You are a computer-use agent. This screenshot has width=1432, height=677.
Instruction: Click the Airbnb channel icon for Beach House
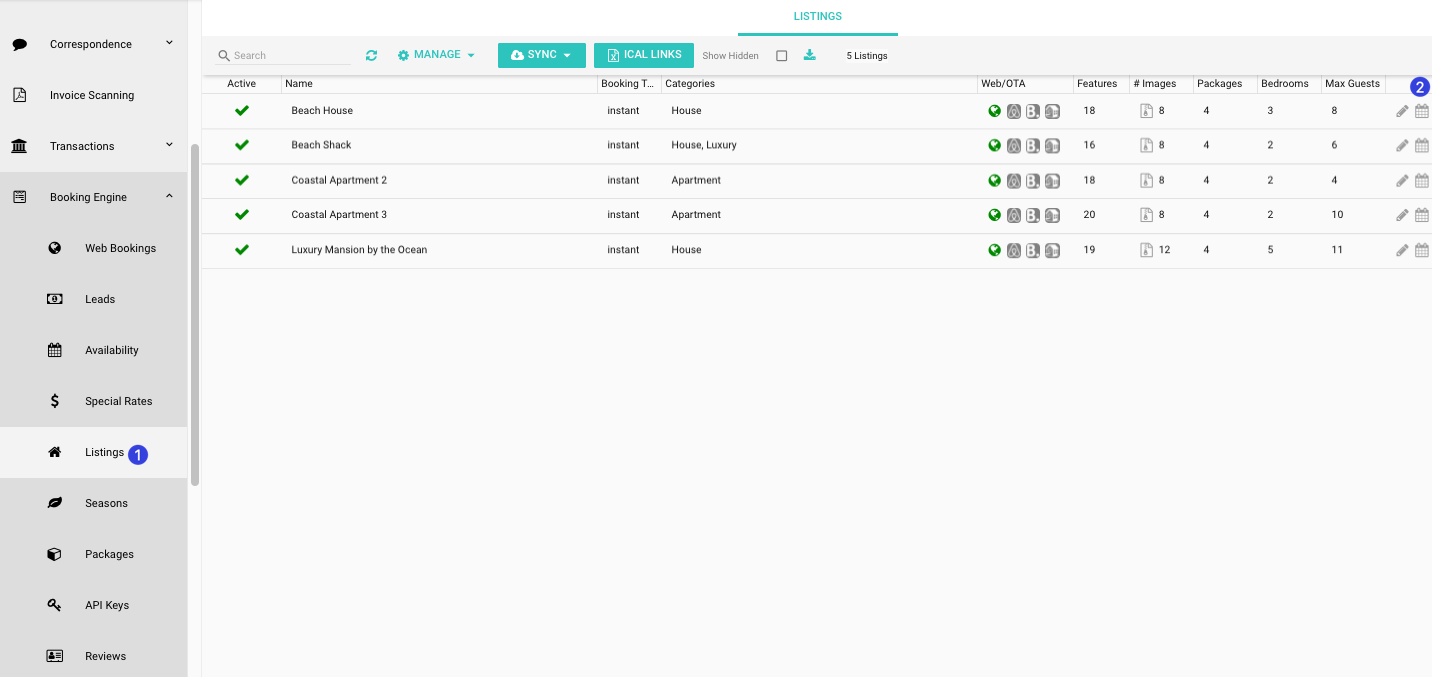coord(1013,111)
